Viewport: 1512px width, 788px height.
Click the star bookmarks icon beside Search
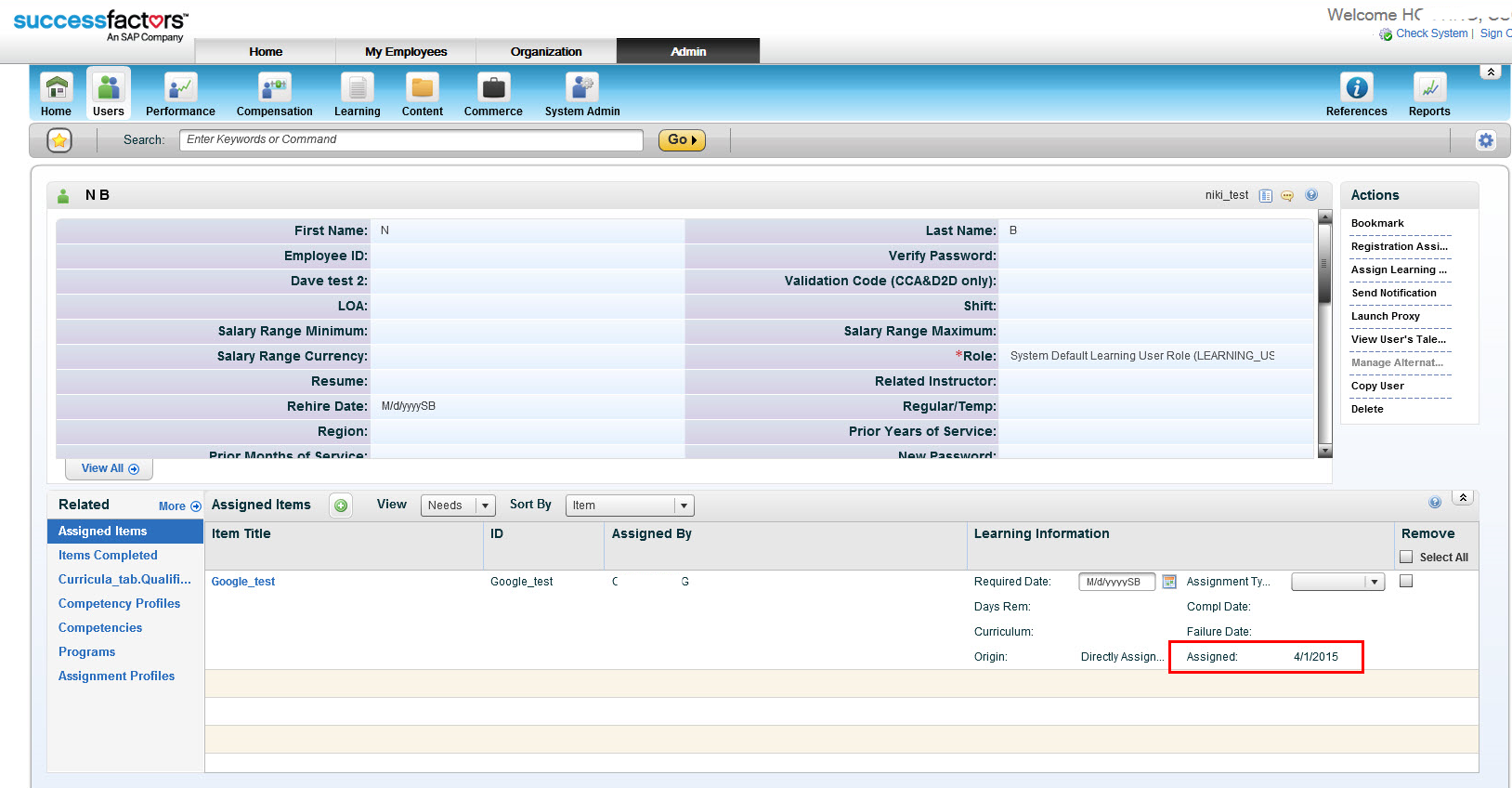click(59, 140)
